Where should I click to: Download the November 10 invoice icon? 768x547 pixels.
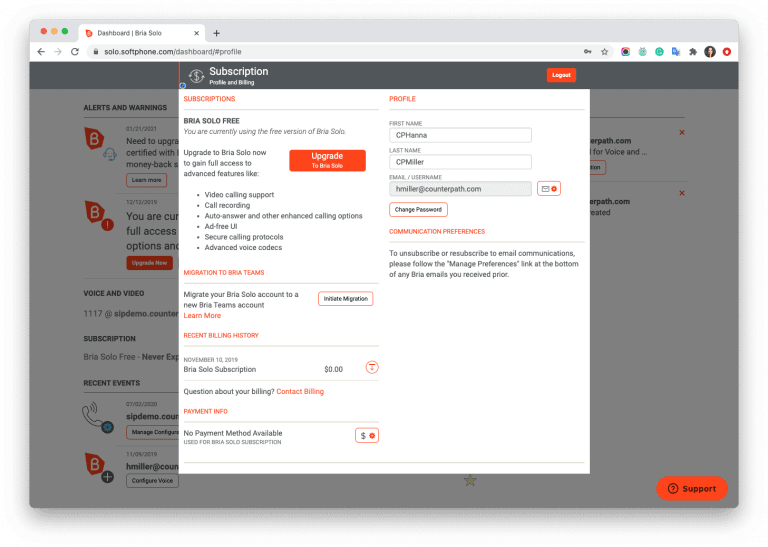371,368
